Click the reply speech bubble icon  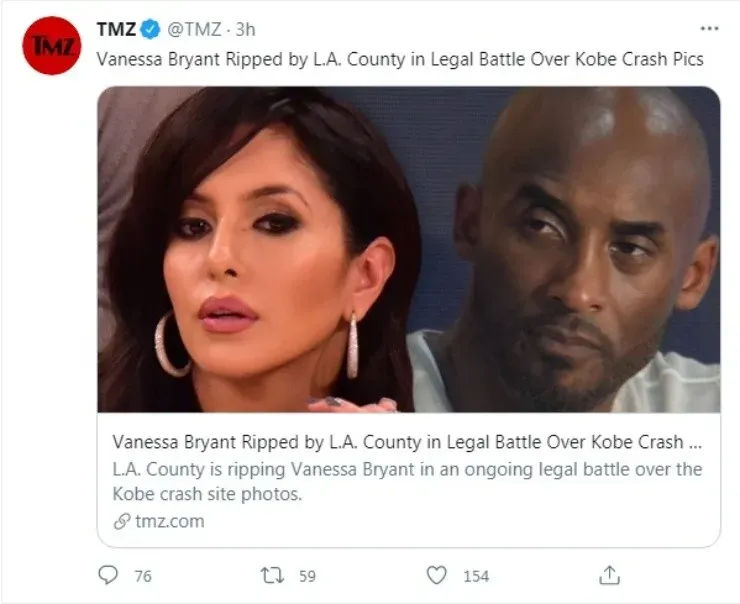108,575
